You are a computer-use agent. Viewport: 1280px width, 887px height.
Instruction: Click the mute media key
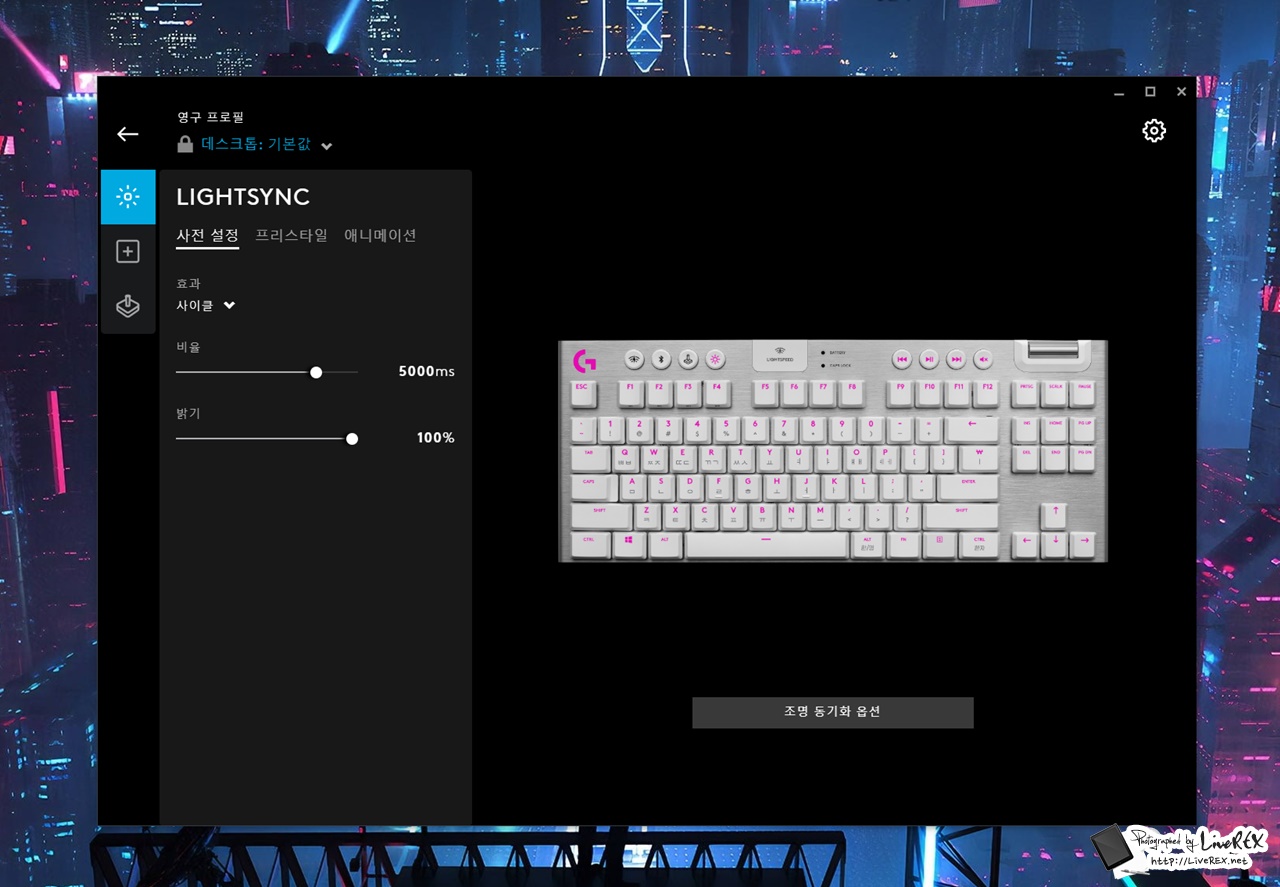[x=983, y=359]
